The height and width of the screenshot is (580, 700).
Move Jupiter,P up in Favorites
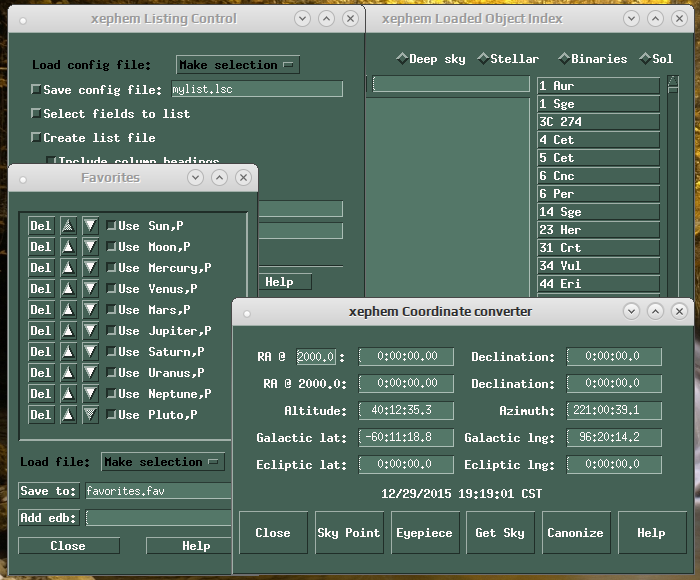tap(68, 330)
